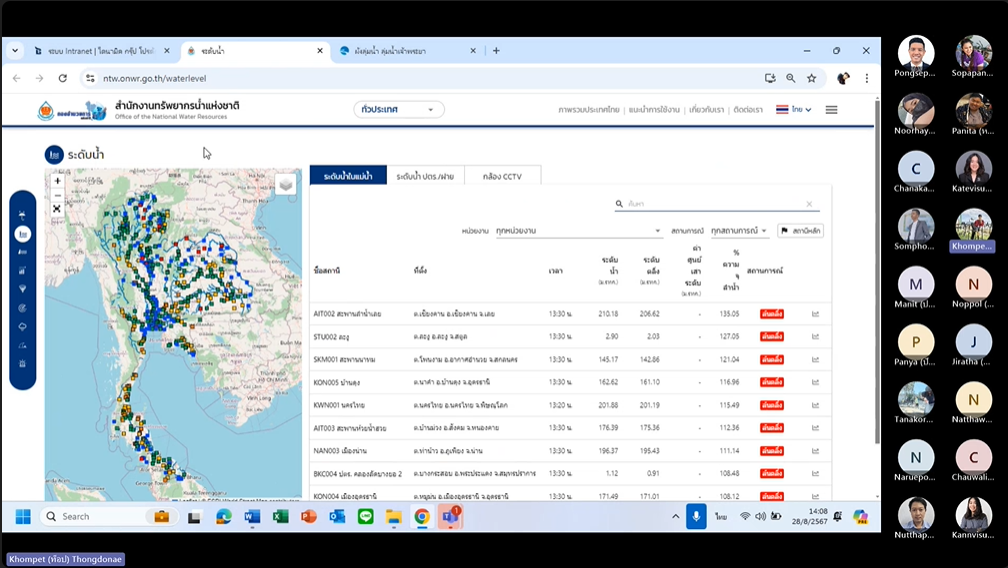This screenshot has height=568, width=1008.
Task: Open the Contact us header link
Action: point(748,110)
